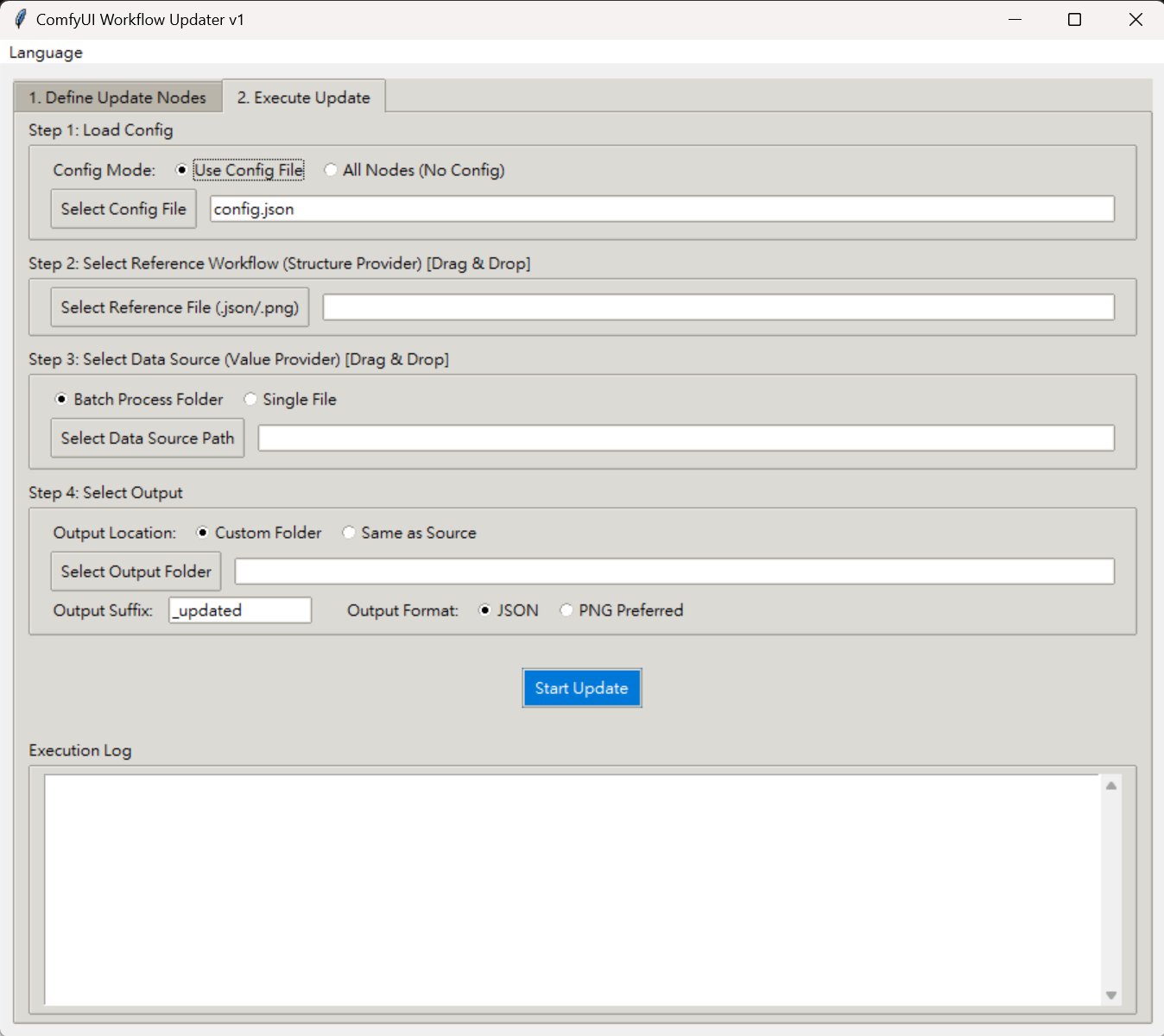Hit the Start Update button
The image size is (1164, 1036).
click(581, 688)
